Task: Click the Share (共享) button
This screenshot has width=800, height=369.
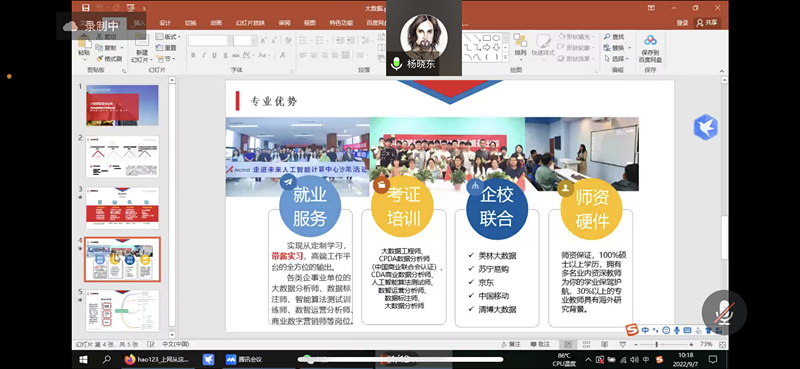Action: pyautogui.click(x=707, y=23)
